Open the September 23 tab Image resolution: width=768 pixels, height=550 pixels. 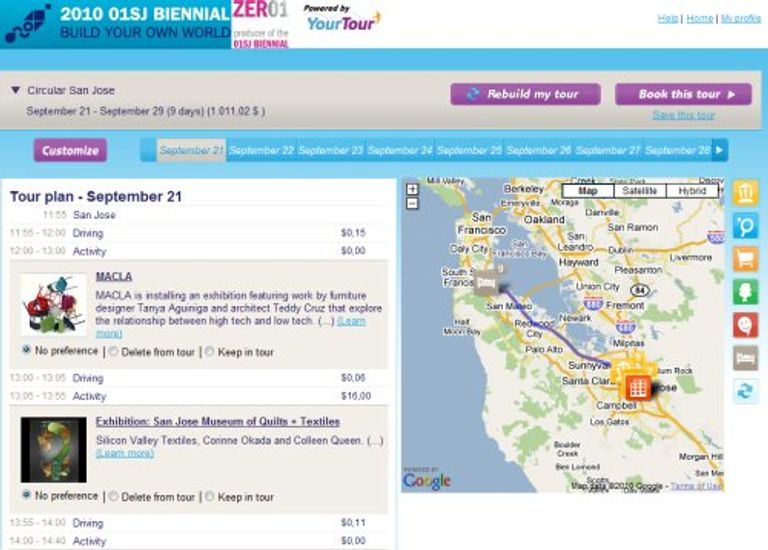click(331, 150)
